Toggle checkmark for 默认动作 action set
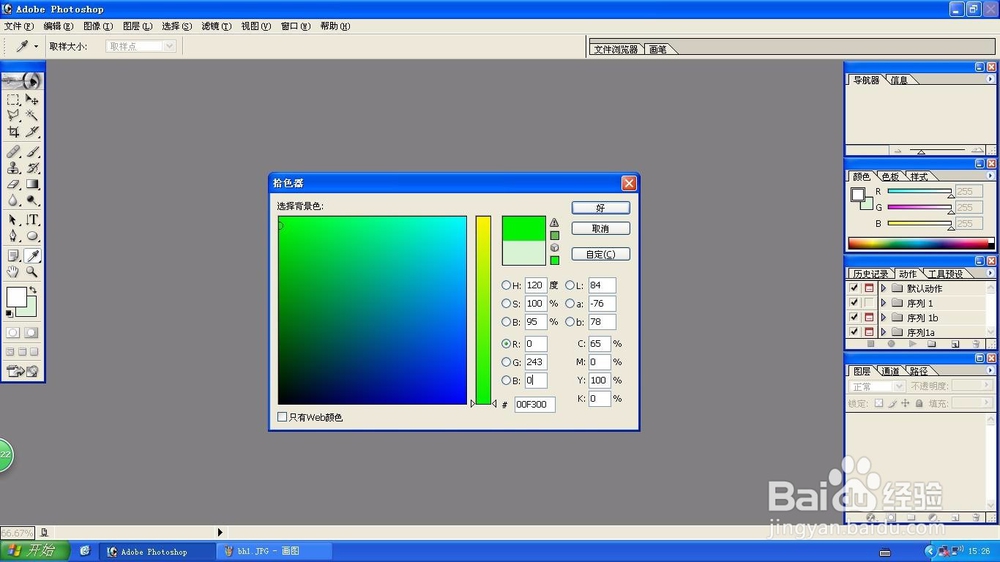The height and width of the screenshot is (562, 1000). click(854, 288)
